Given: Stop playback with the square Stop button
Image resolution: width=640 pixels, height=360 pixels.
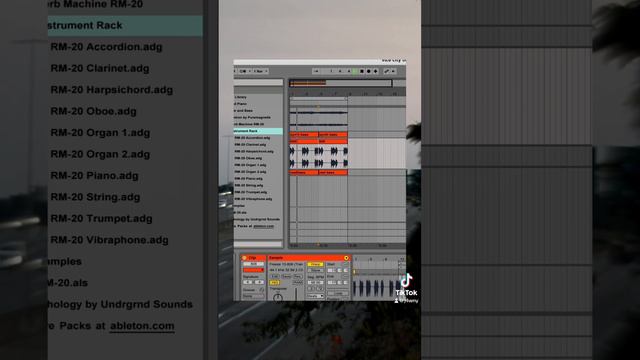Looking at the screenshot, I should [x=362, y=71].
